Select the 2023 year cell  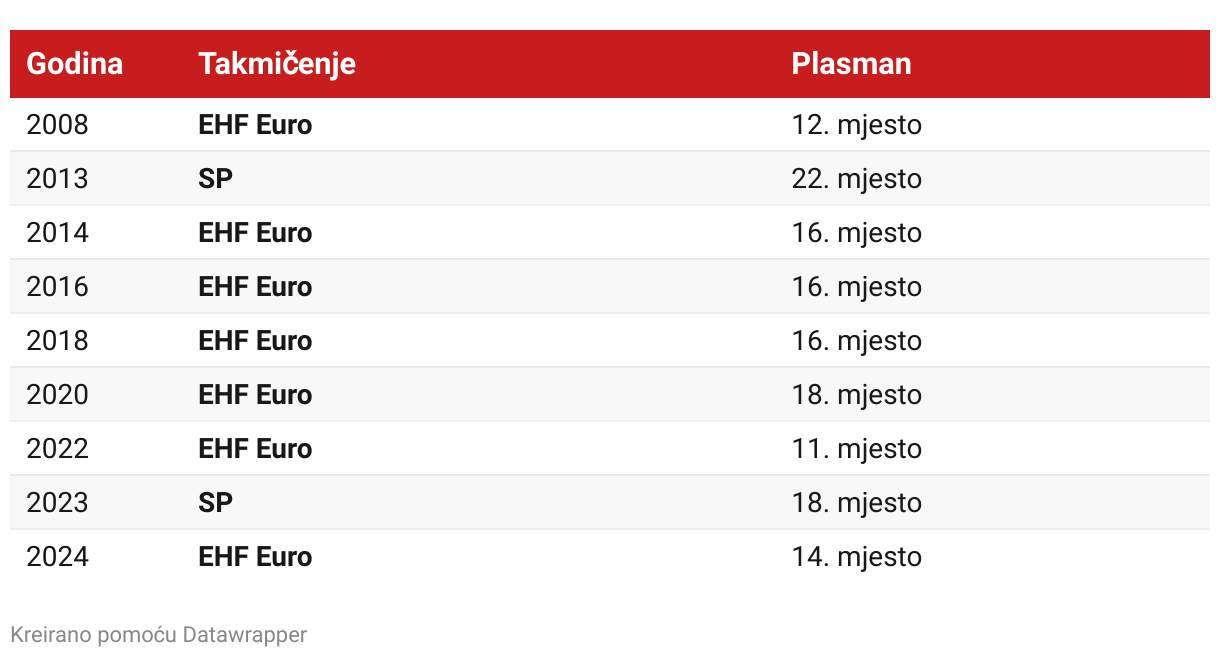click(x=58, y=503)
